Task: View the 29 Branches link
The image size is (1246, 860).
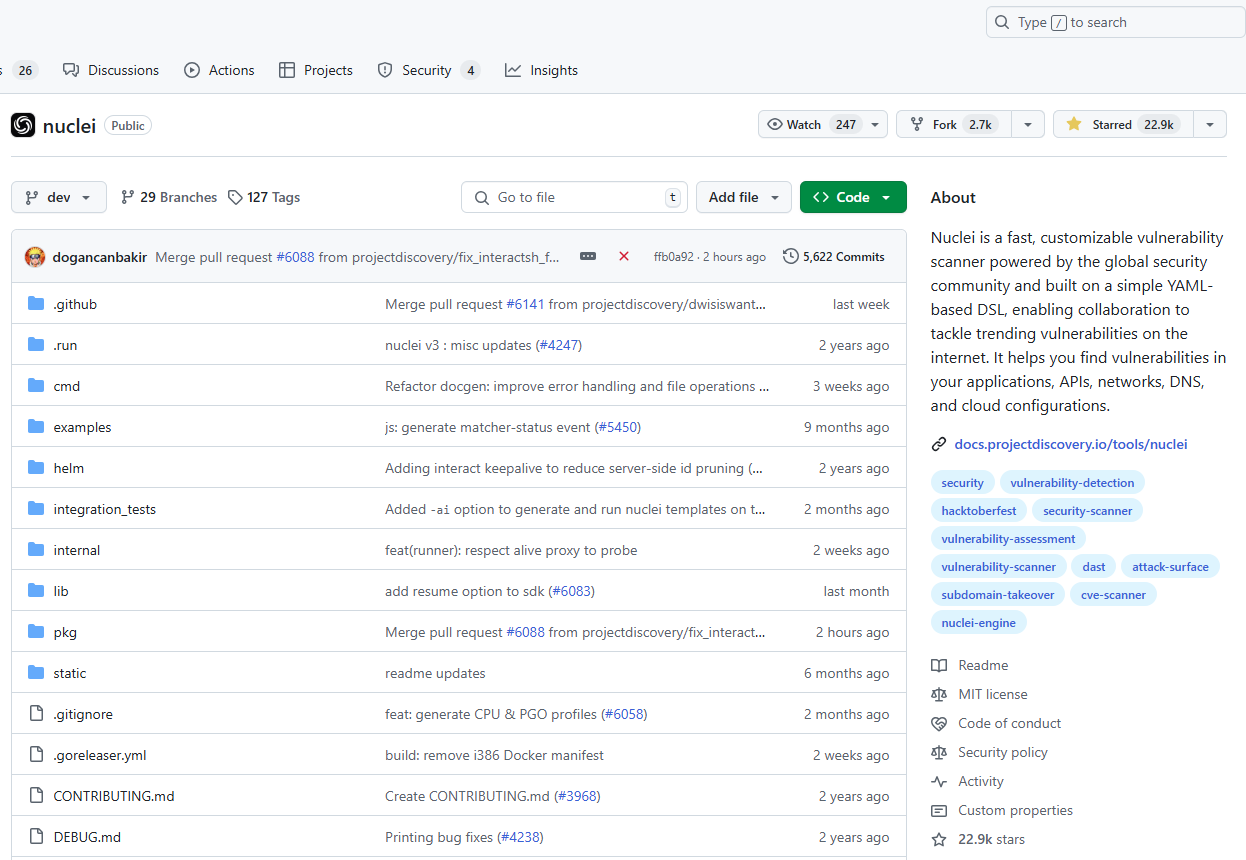Action: point(168,197)
